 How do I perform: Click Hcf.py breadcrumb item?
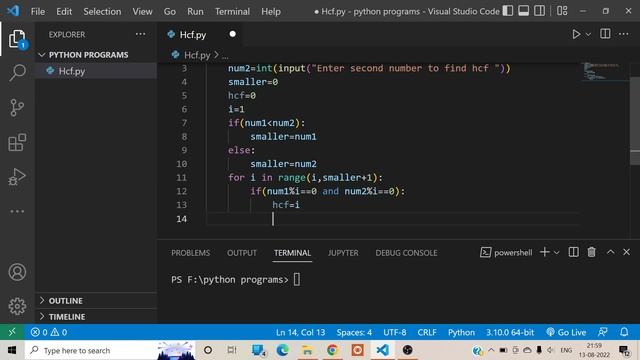[197, 55]
